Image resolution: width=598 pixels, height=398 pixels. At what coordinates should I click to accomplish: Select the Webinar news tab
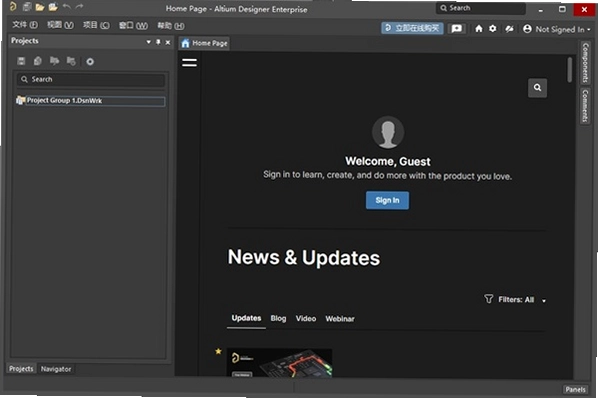pyautogui.click(x=340, y=319)
